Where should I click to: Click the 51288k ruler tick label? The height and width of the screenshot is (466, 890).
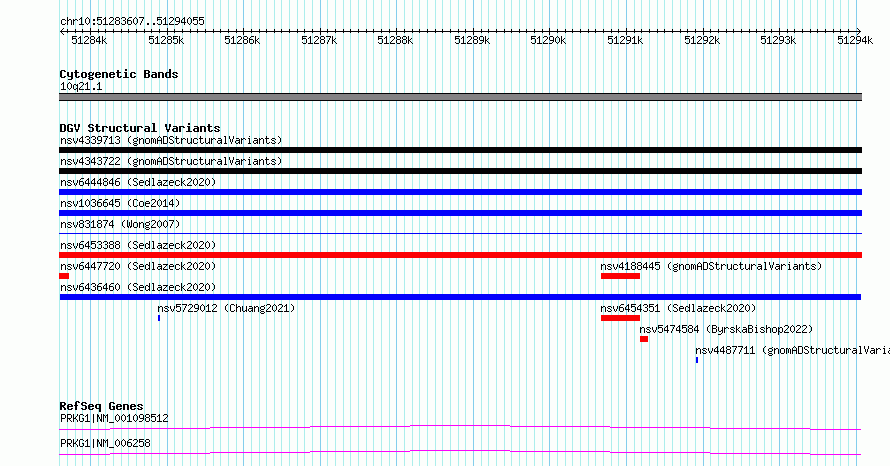pos(396,40)
